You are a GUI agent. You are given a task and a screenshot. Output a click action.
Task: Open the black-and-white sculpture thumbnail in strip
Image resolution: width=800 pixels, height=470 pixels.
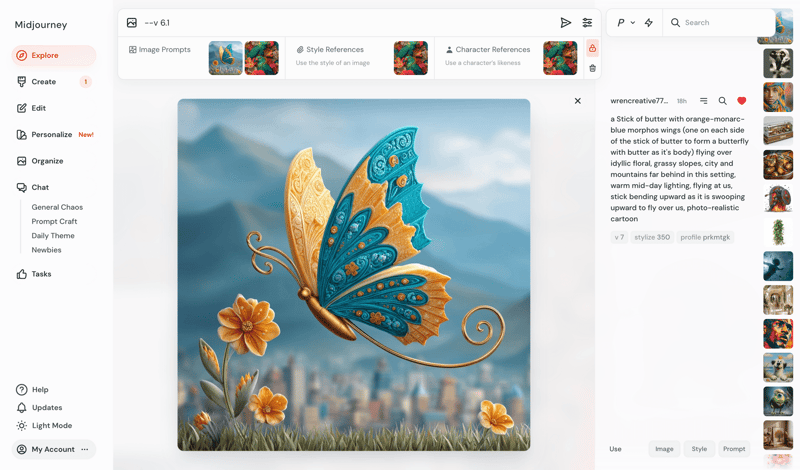tap(778, 63)
